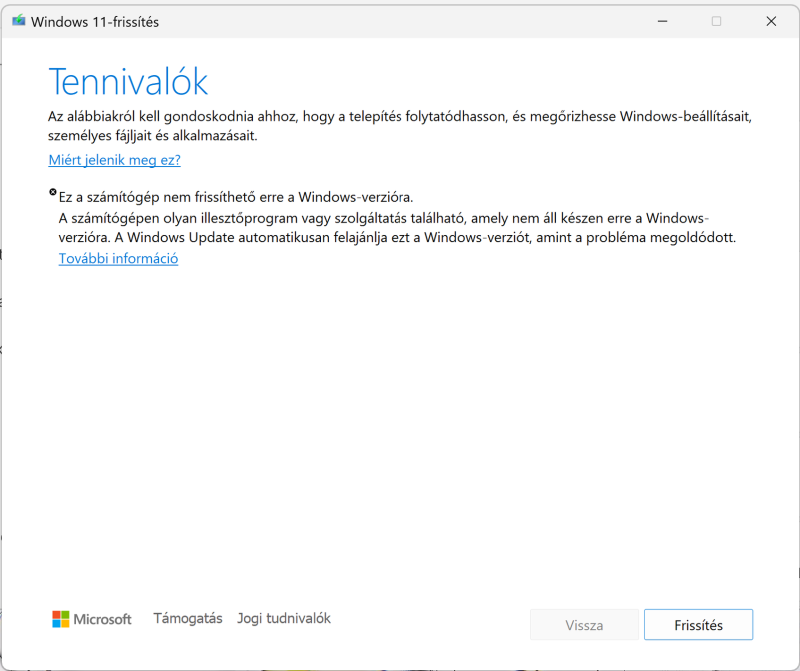This screenshot has height=671, width=800.
Task: Click the Frissítés button
Action: (x=698, y=625)
